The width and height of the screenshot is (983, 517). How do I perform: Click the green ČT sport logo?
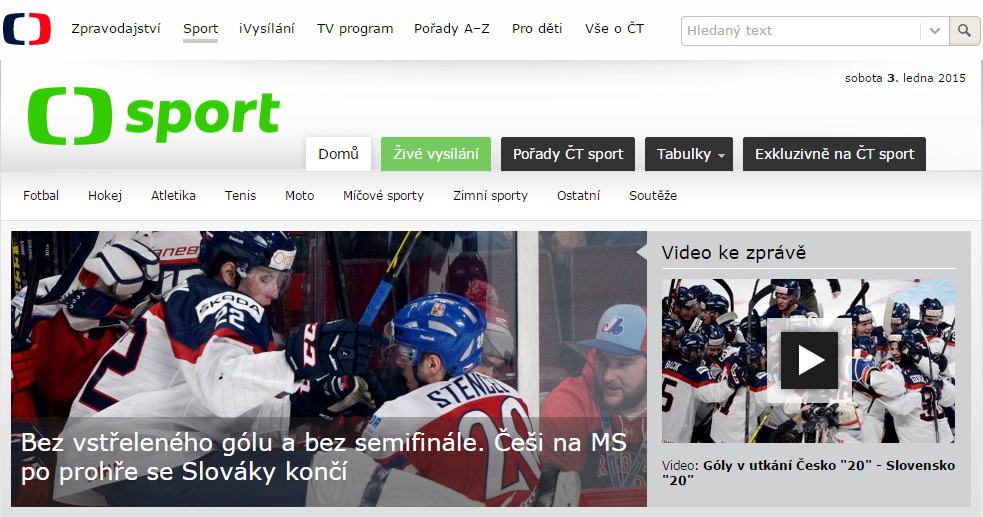[154, 116]
